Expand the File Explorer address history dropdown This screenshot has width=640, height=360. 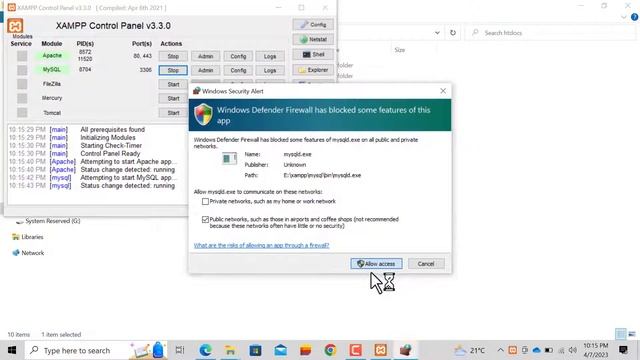pos(437,33)
